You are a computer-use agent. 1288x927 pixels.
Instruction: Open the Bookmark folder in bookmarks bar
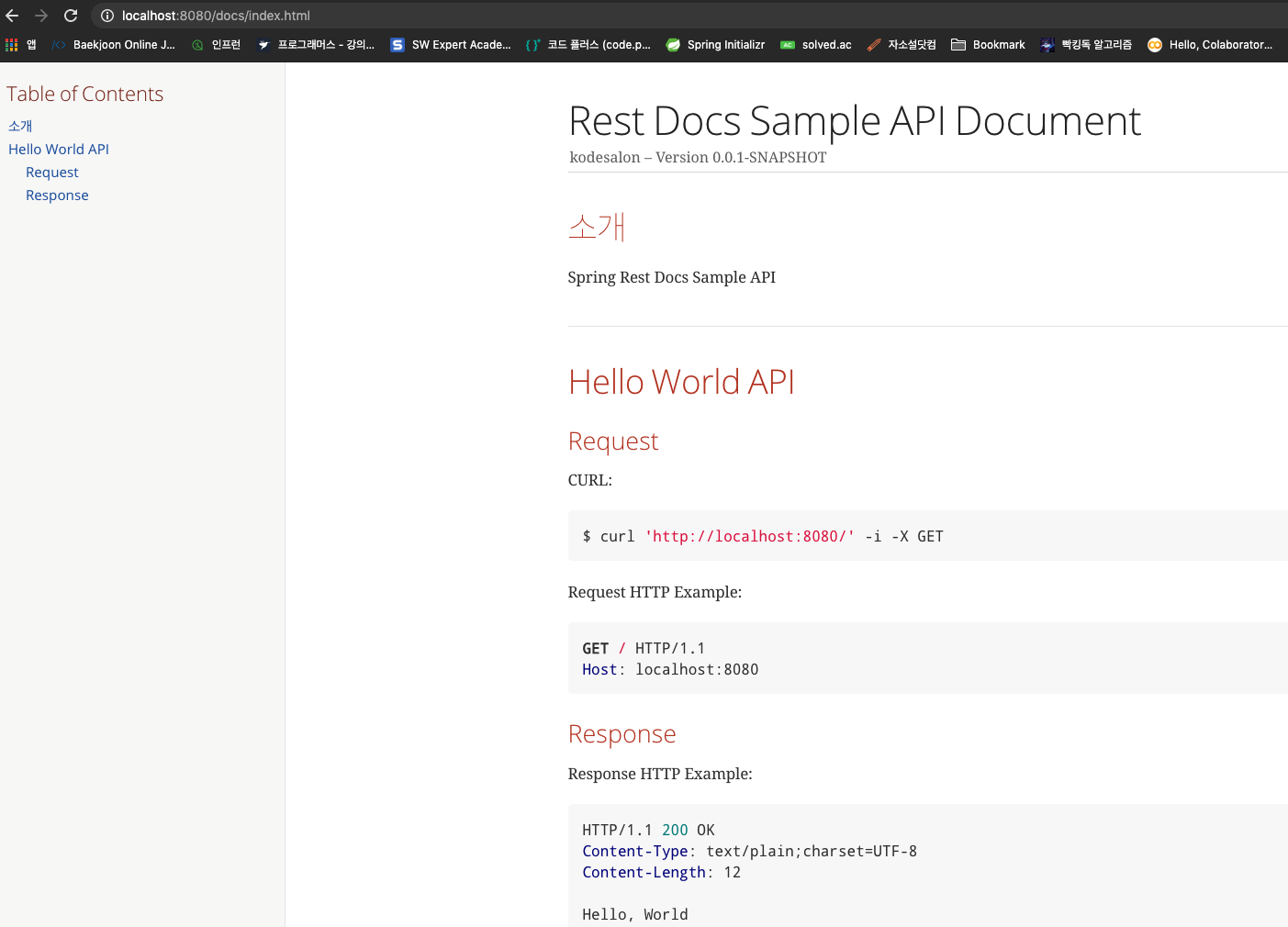988,45
